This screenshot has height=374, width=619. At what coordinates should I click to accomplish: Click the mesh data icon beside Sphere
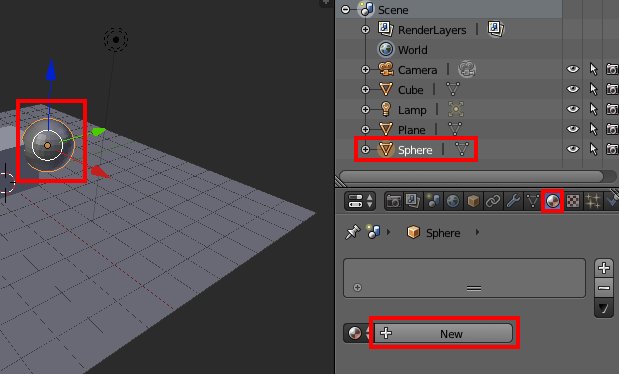[462, 149]
